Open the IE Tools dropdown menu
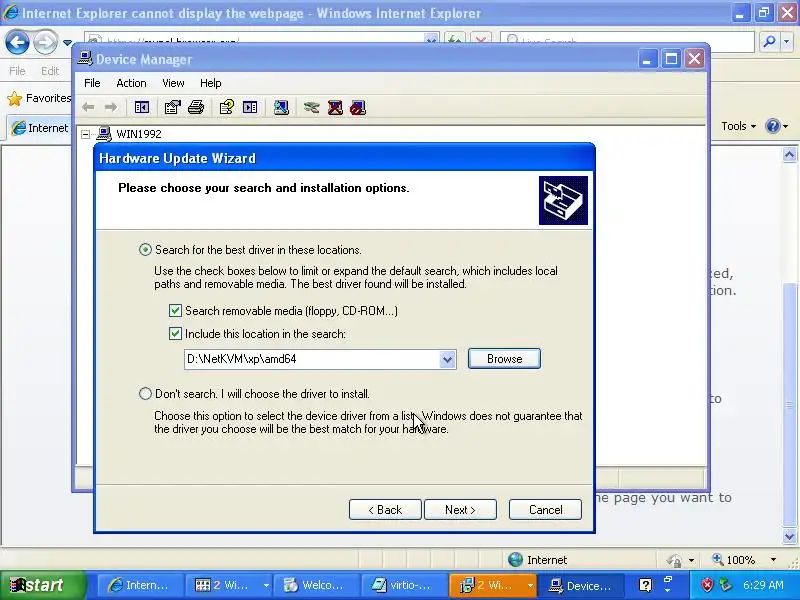This screenshot has height=600, width=800. [738, 126]
